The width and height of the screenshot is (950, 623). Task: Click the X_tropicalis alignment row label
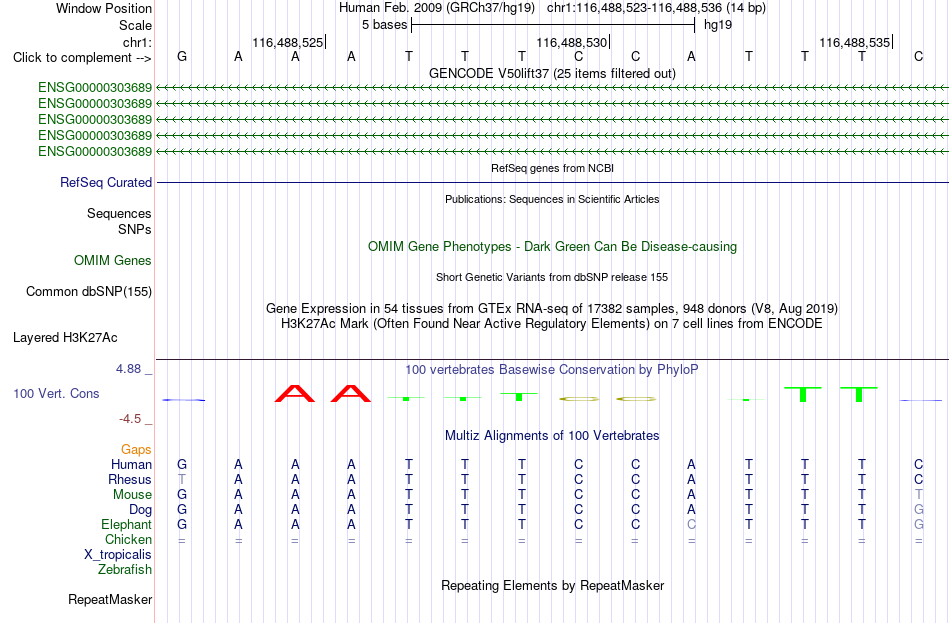point(118,555)
